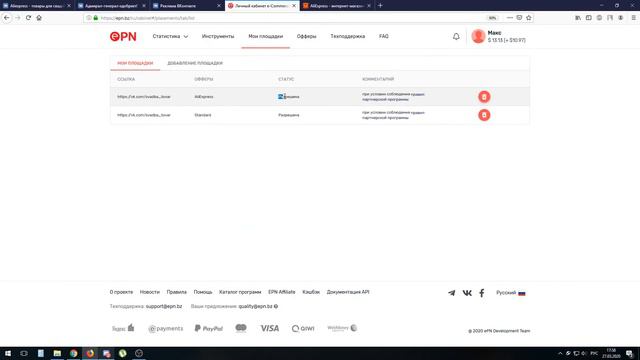Open a new browser tab
The width and height of the screenshot is (640, 360).
click(x=380, y=6)
